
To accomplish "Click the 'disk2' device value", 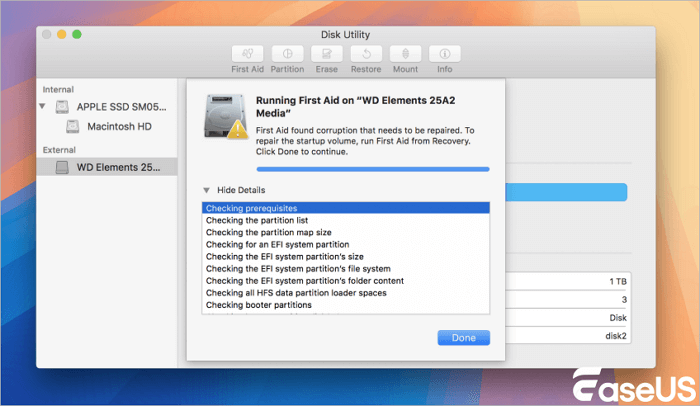I will pos(616,336).
